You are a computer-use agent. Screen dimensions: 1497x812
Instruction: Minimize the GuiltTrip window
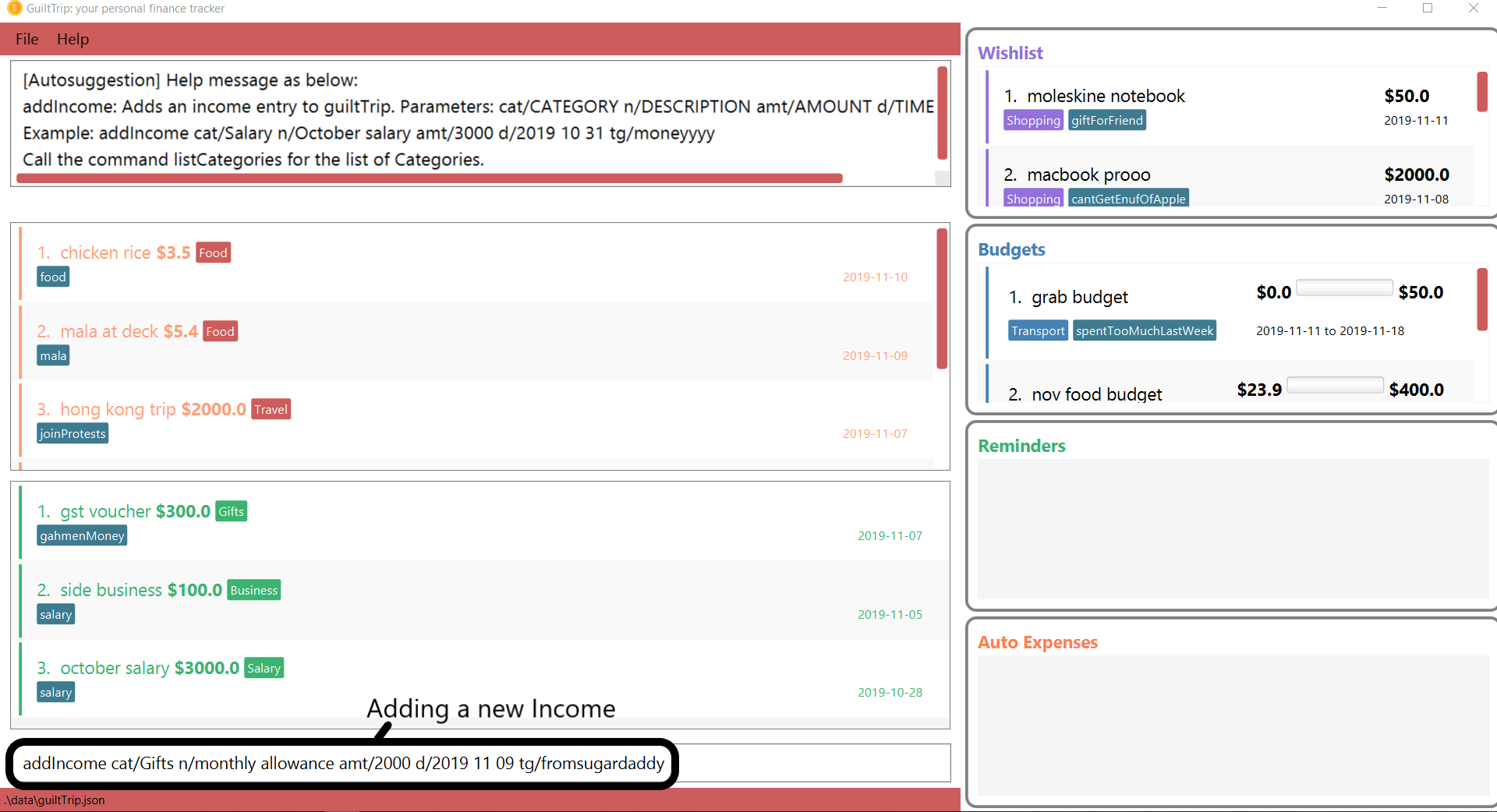[x=1382, y=8]
